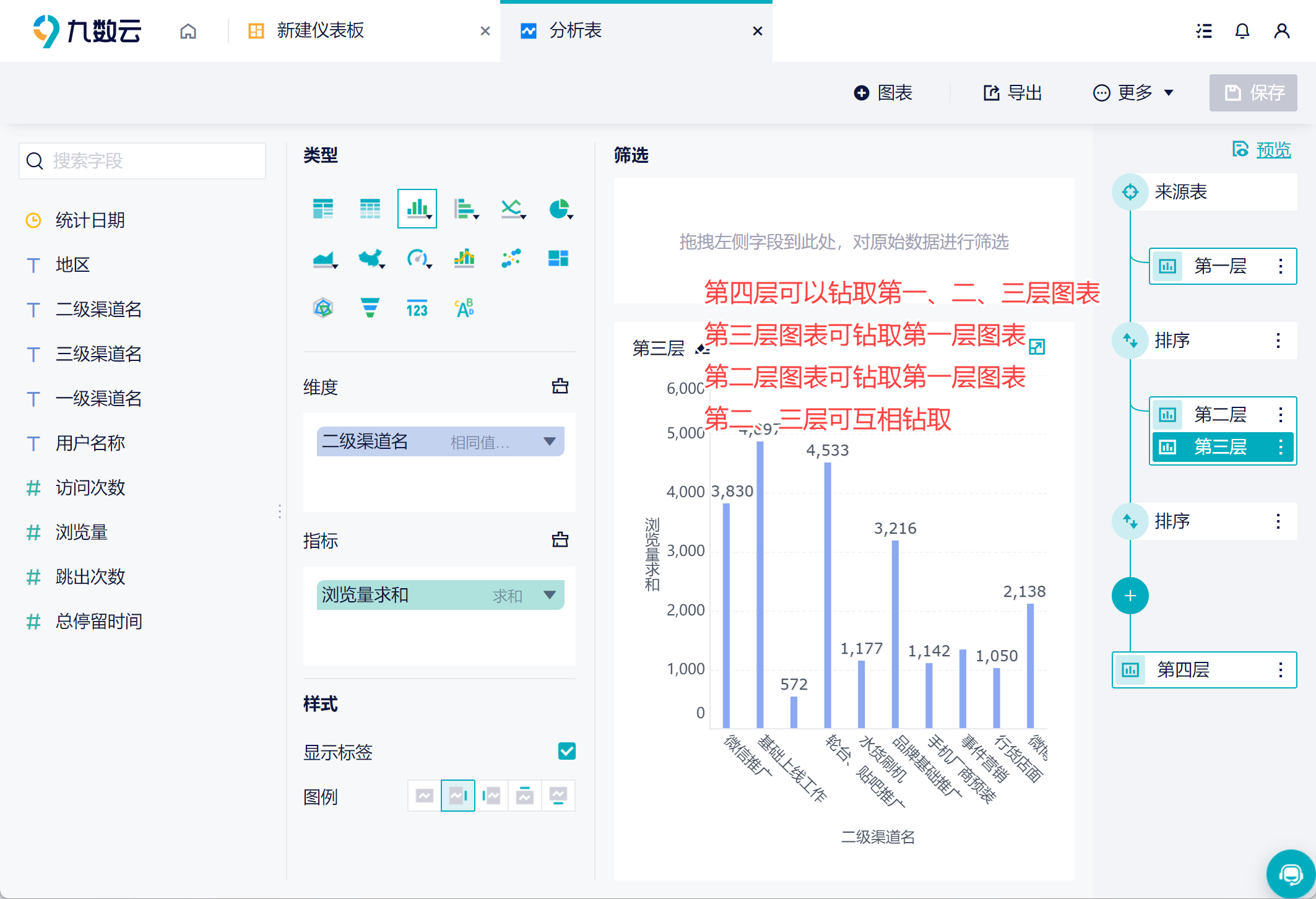Select the first legend position option
1316x899 pixels.
pos(425,796)
